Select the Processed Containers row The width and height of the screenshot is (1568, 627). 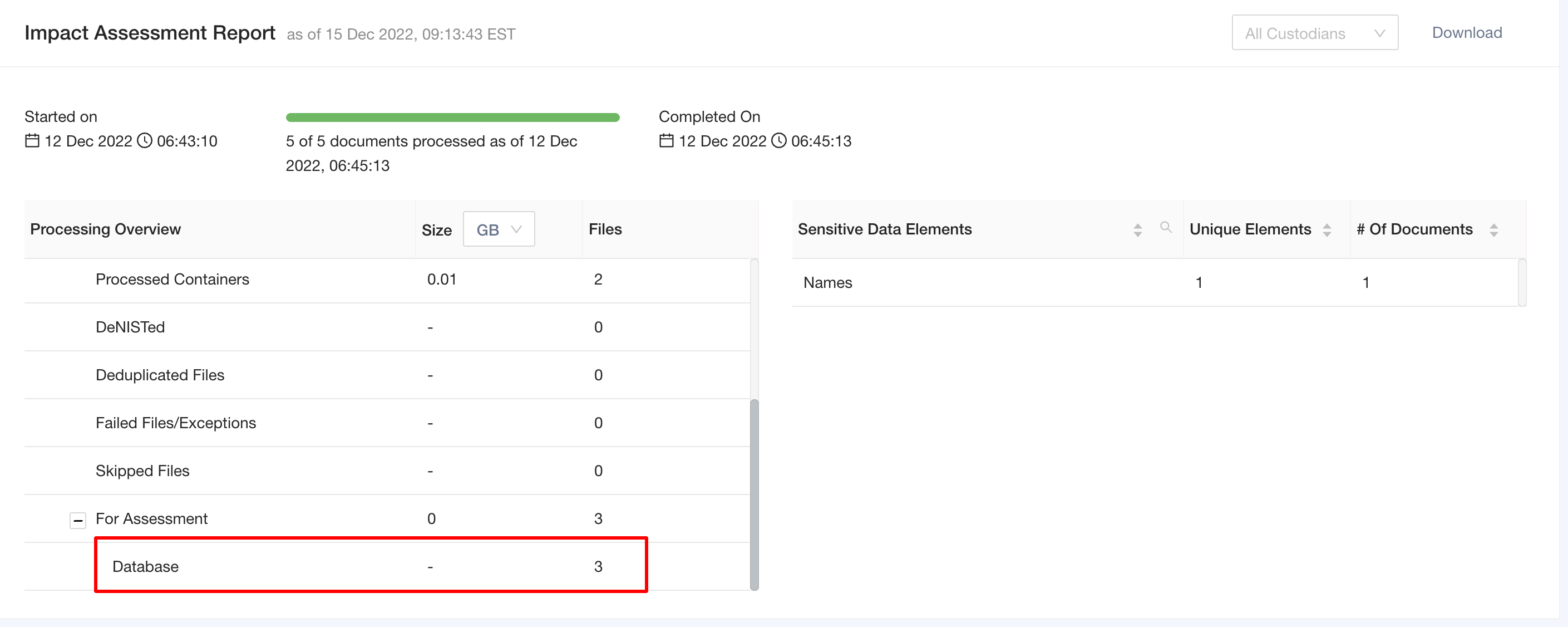pos(172,279)
